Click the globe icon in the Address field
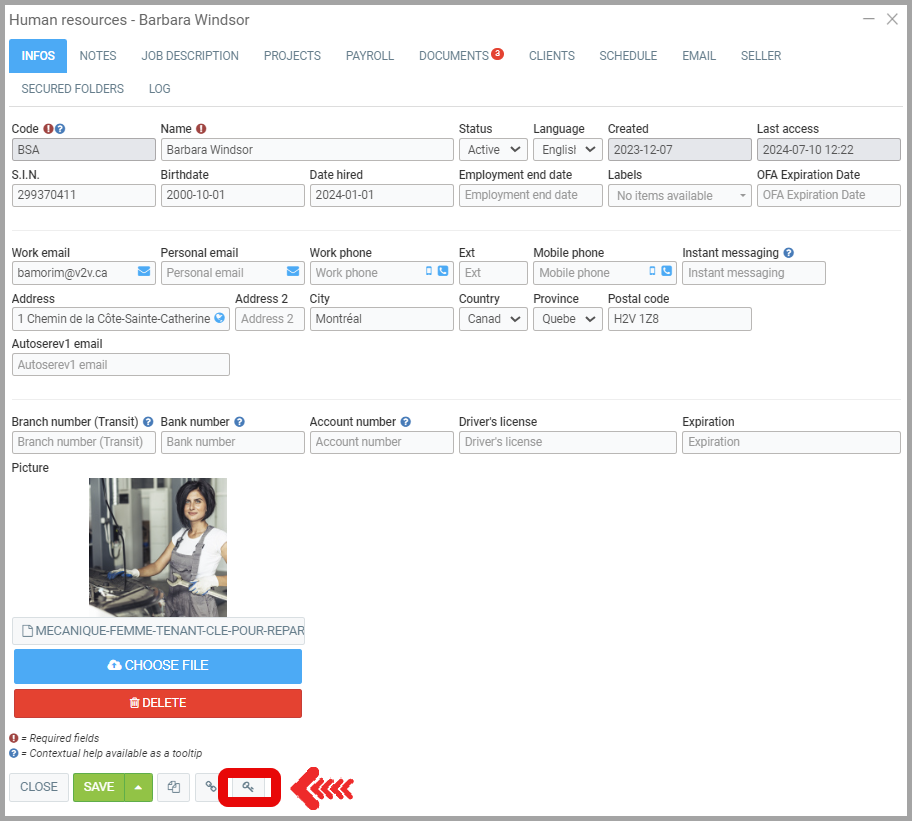The width and height of the screenshot is (912, 821). pyautogui.click(x=220, y=318)
